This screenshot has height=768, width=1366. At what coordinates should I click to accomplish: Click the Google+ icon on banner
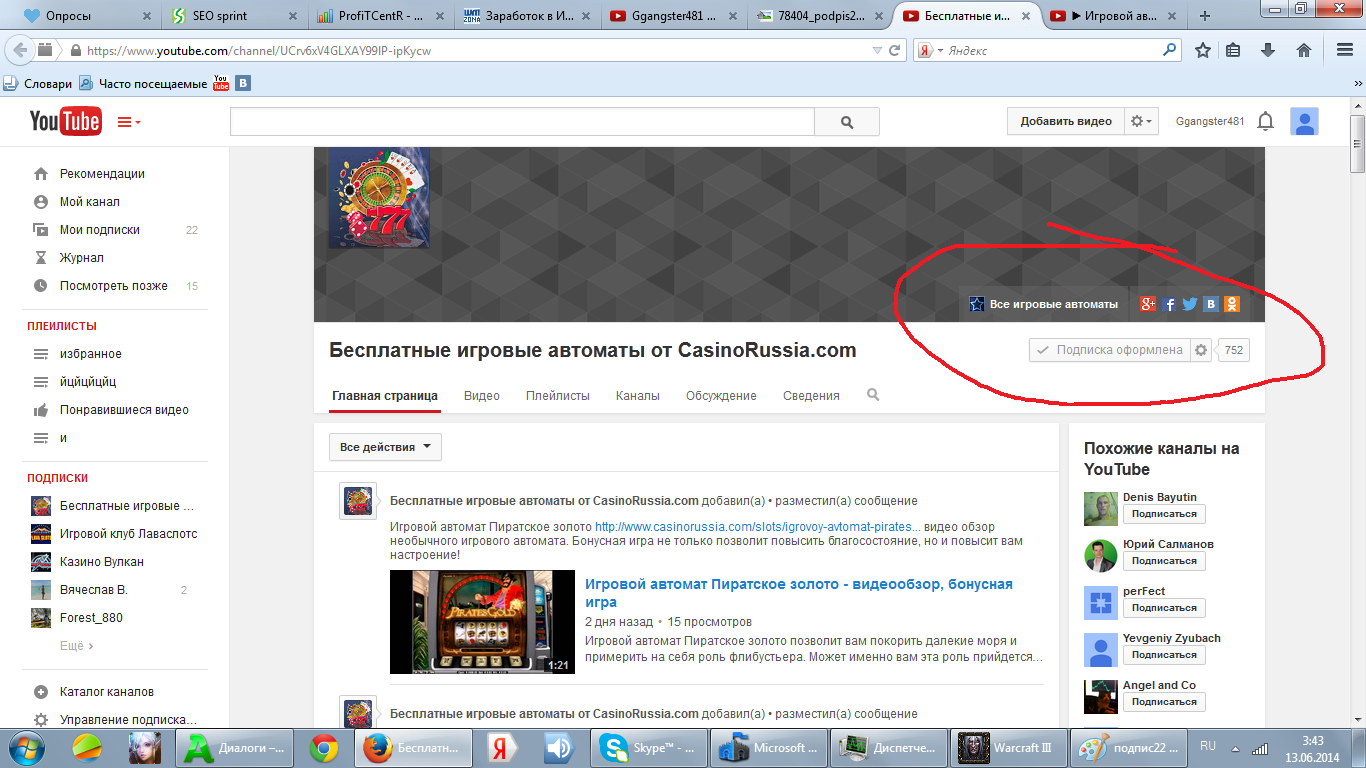[1147, 304]
